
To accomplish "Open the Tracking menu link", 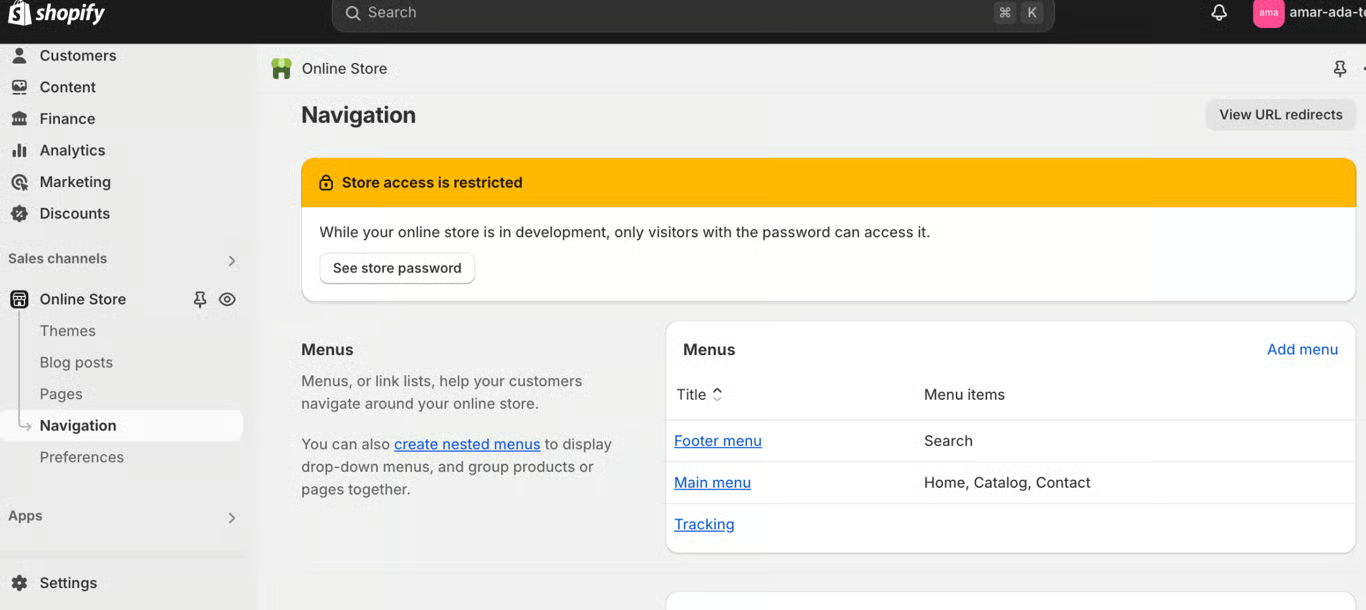I will pyautogui.click(x=704, y=524).
